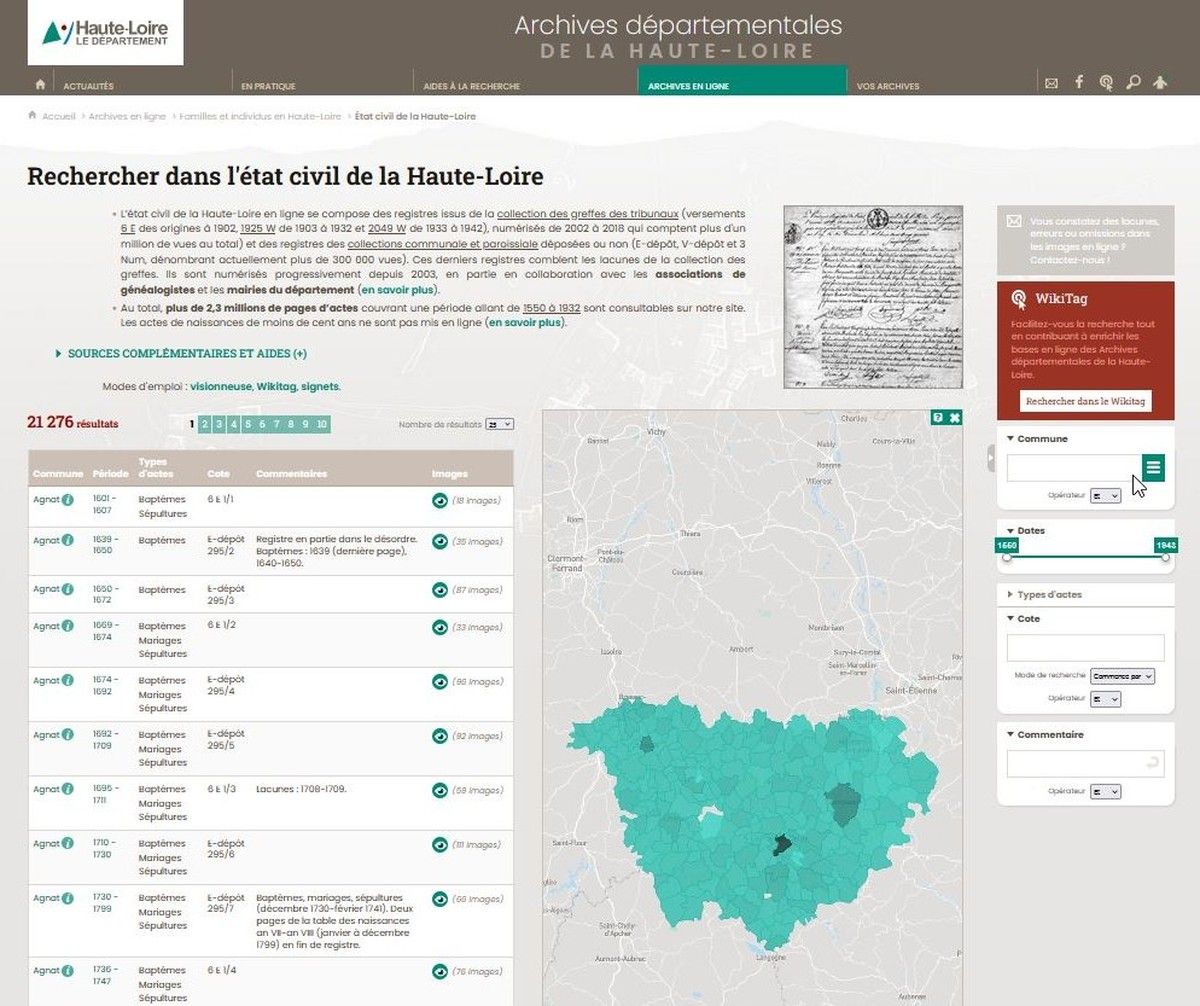
Task: View images for Agnat 1601-1607 register
Action: point(439,500)
